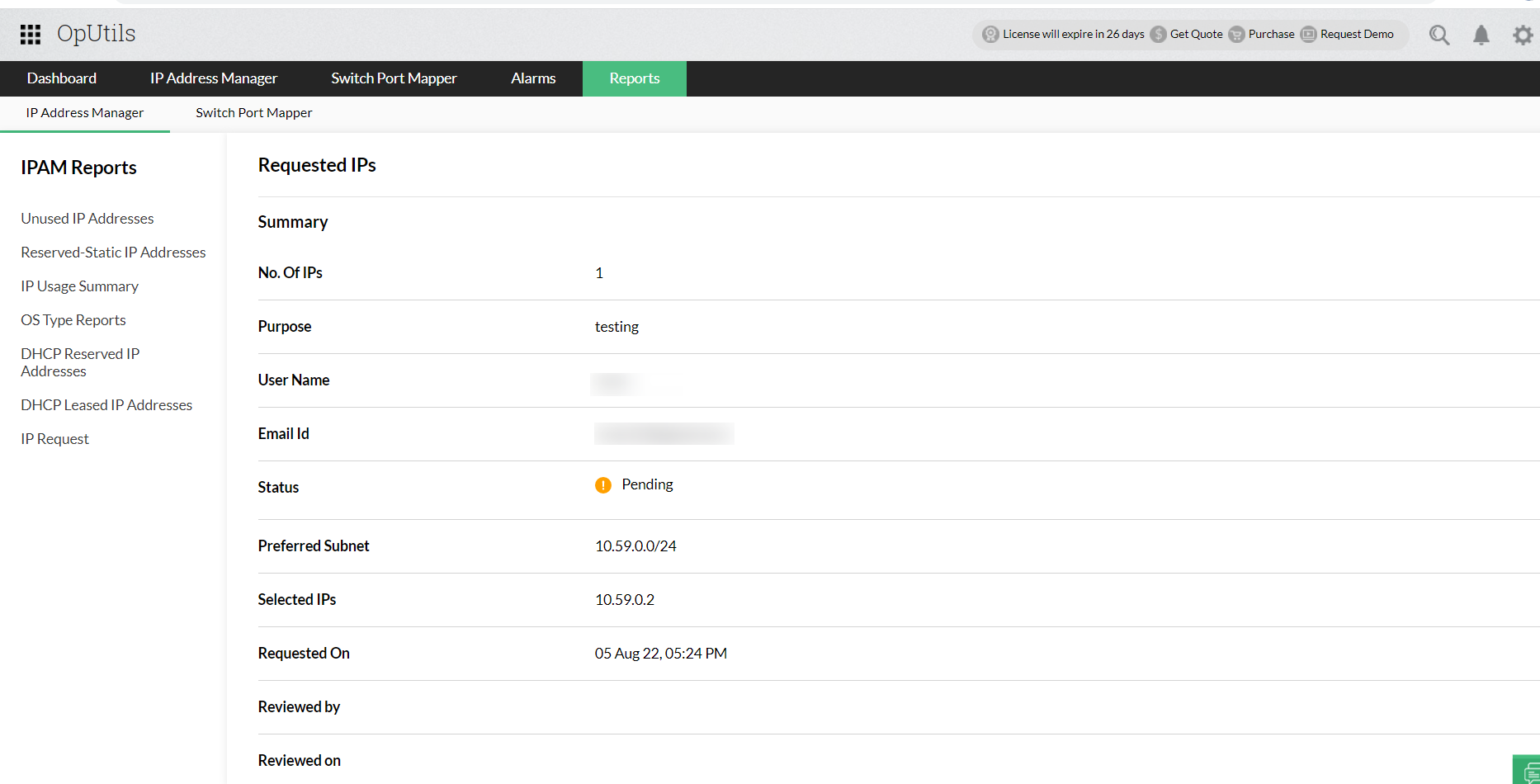Go to the Dashboard tab

(62, 78)
